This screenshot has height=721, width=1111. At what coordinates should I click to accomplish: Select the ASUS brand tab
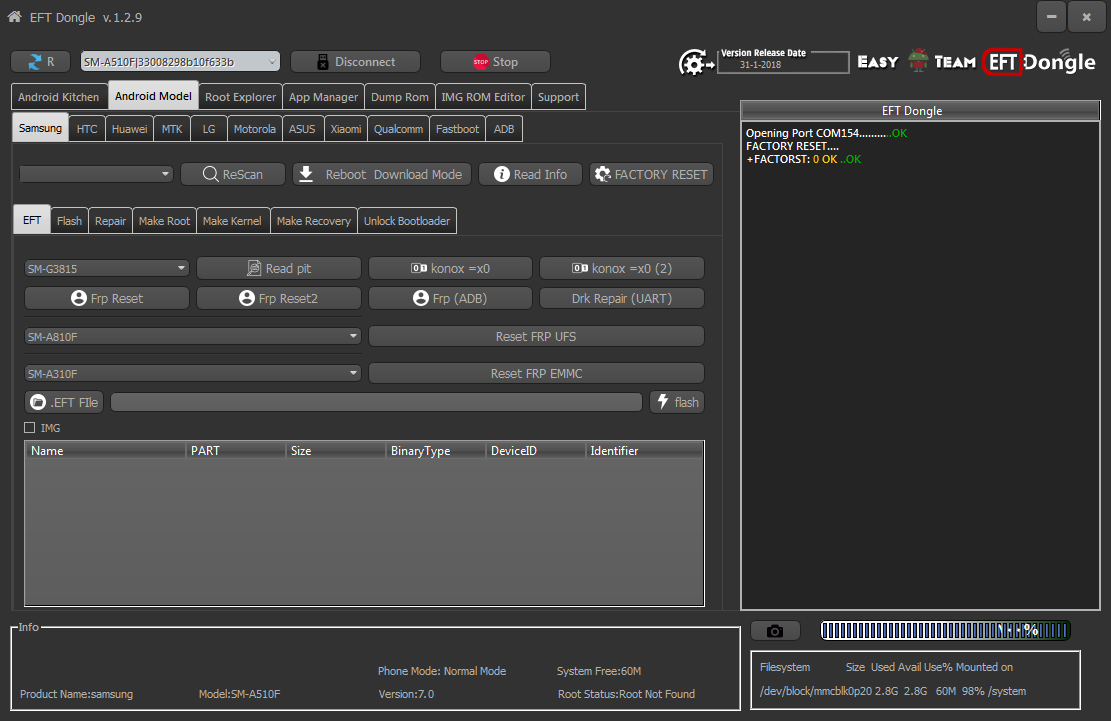[302, 129]
